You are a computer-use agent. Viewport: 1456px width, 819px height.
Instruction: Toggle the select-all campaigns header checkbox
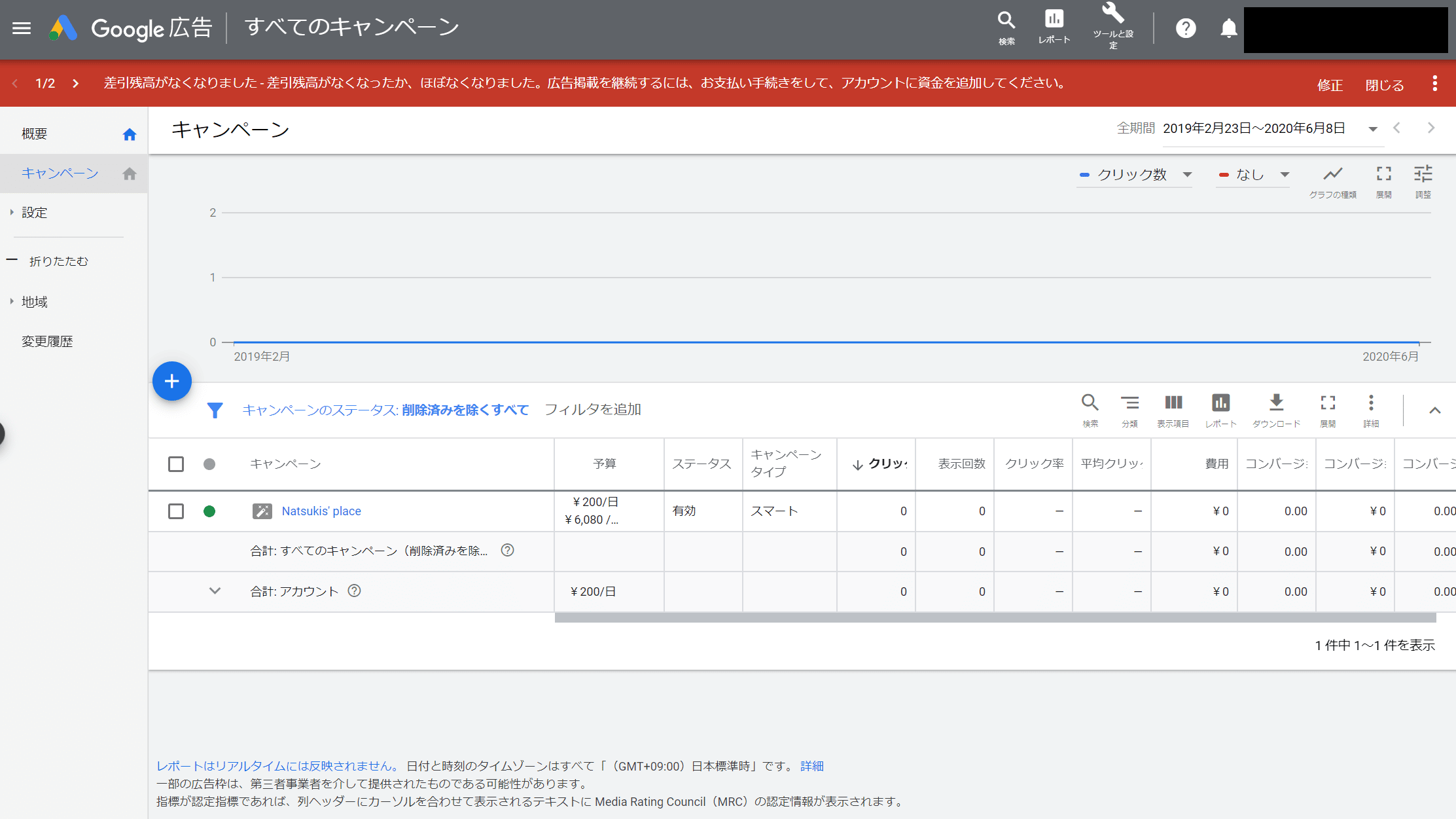coord(176,464)
